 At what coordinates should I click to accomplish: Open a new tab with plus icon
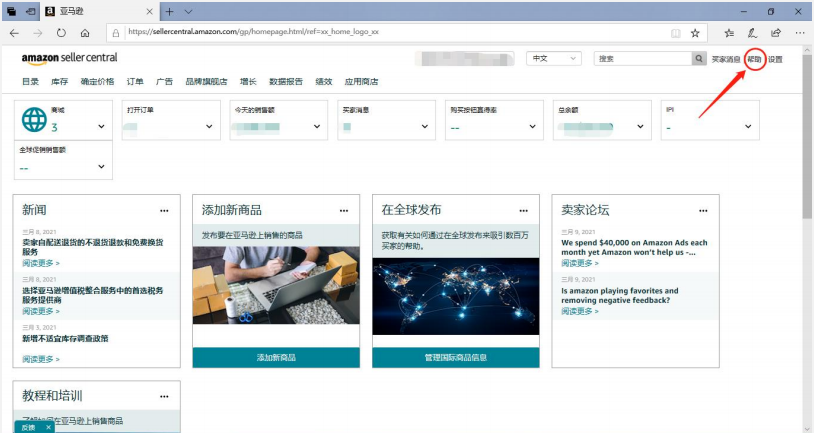click(x=170, y=11)
